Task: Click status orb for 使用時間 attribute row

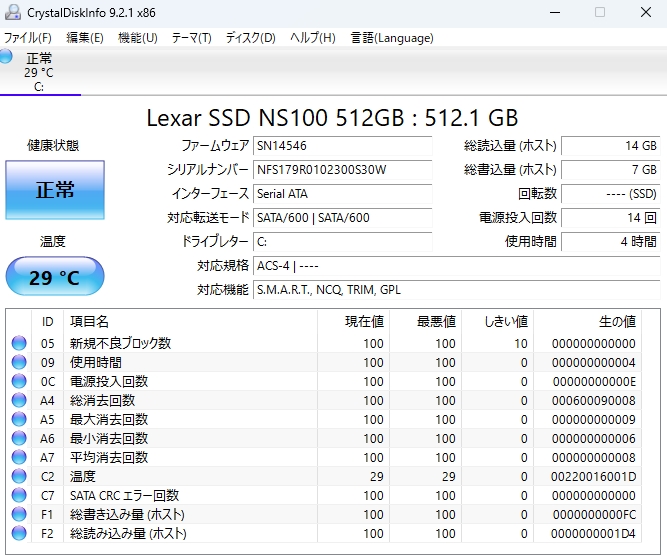Action: pyautogui.click(x=19, y=362)
